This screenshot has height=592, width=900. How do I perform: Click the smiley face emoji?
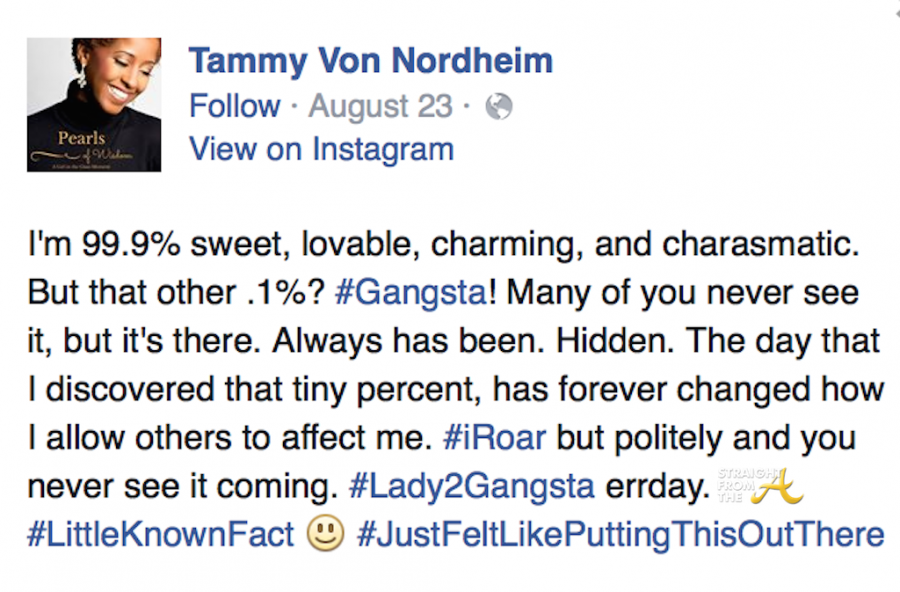pos(325,533)
